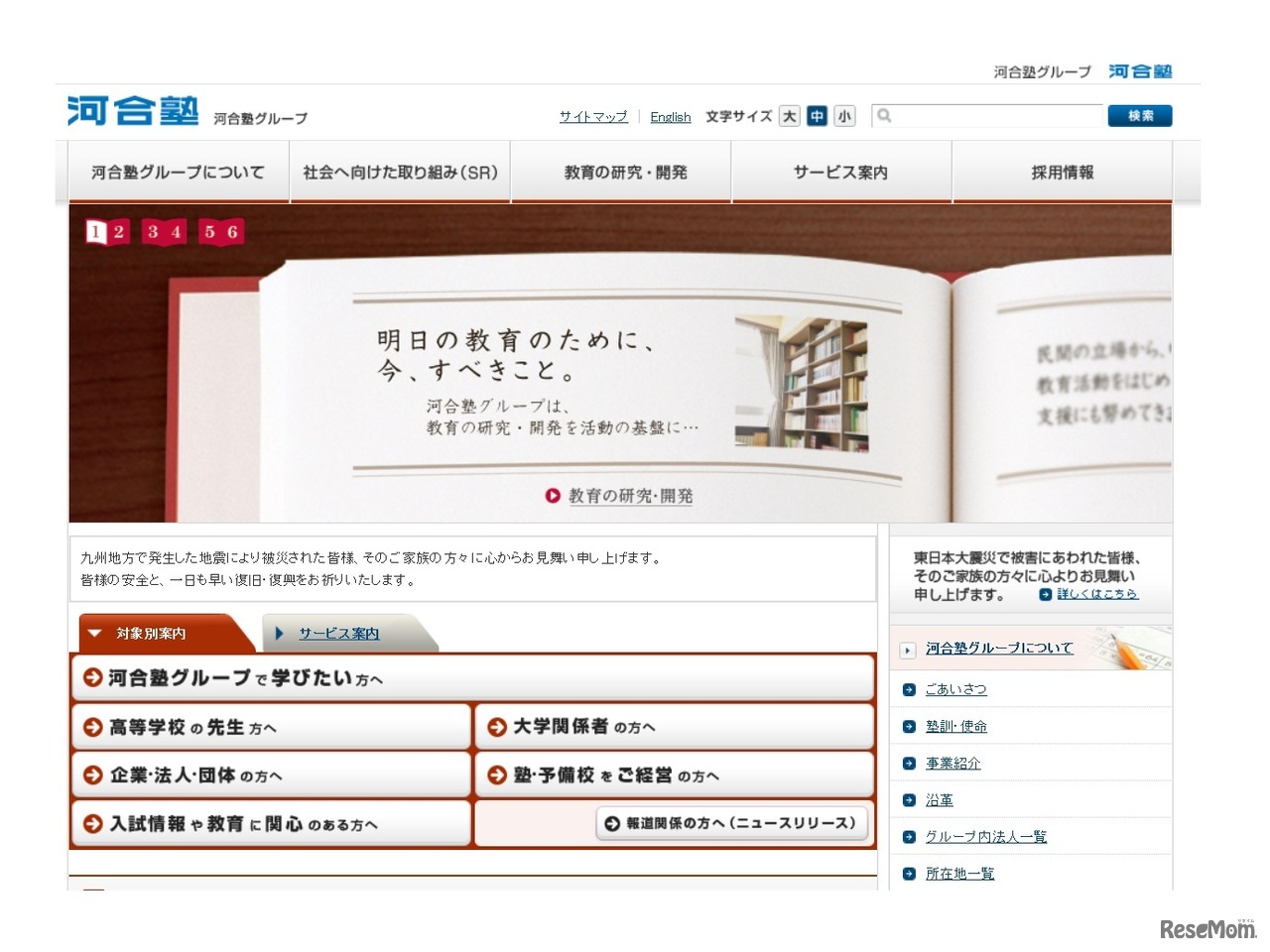Viewport: 1270px width, 952px height.
Task: Select slide marker 3 in the carousel
Action: click(x=152, y=231)
